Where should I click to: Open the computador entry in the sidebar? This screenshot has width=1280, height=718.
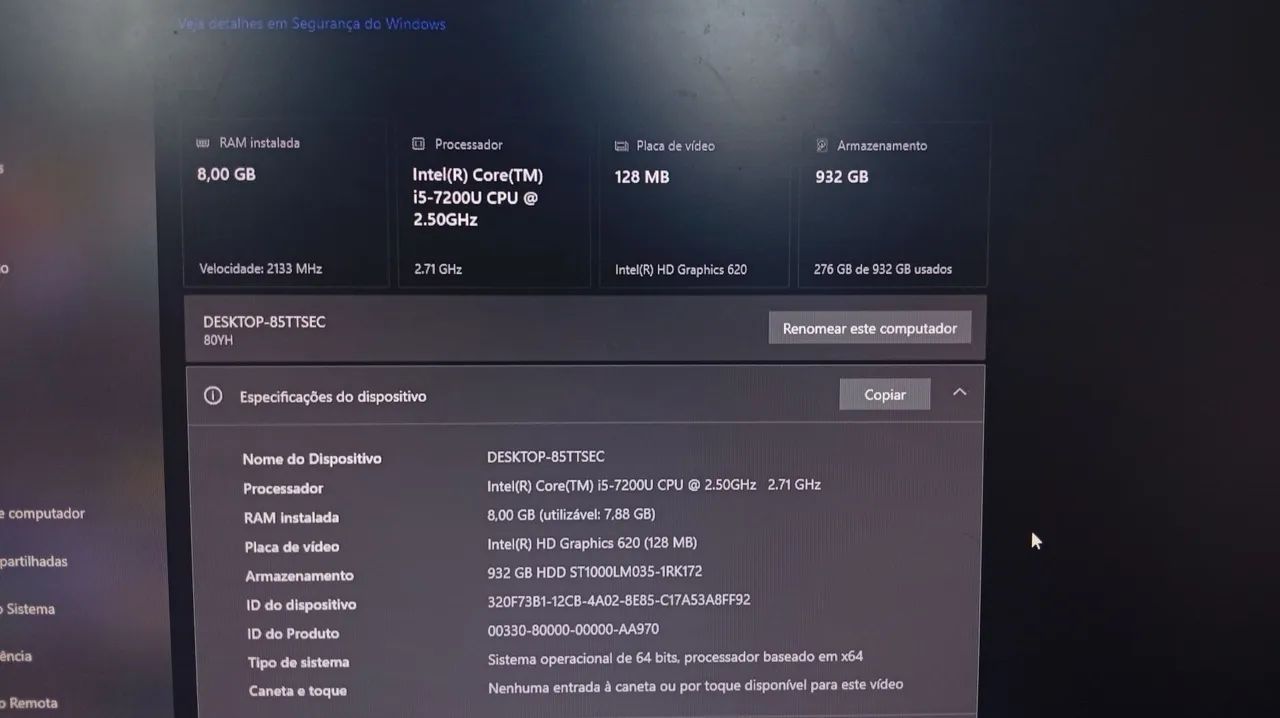click(x=42, y=513)
